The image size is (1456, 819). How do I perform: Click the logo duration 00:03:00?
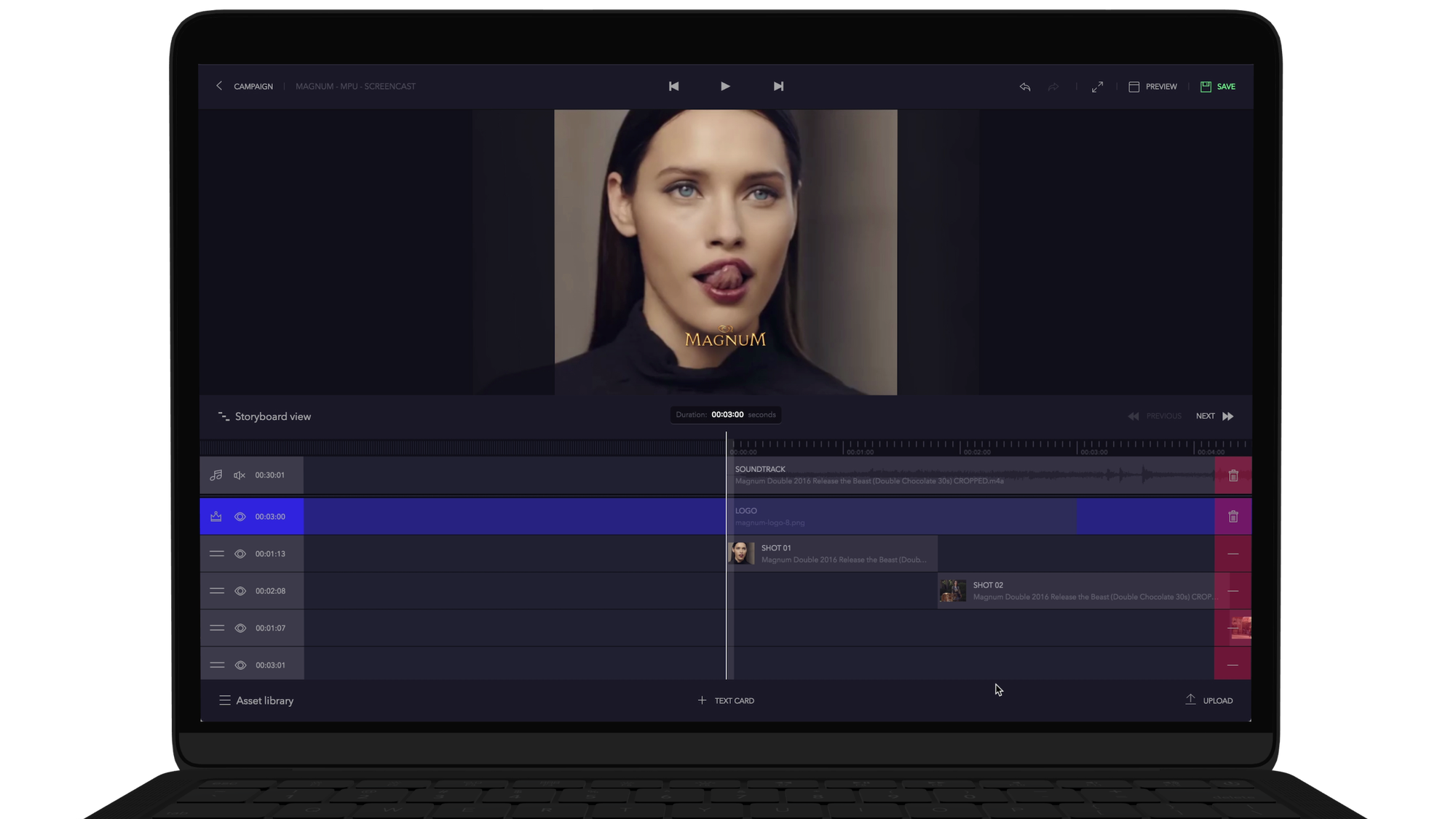[270, 517]
